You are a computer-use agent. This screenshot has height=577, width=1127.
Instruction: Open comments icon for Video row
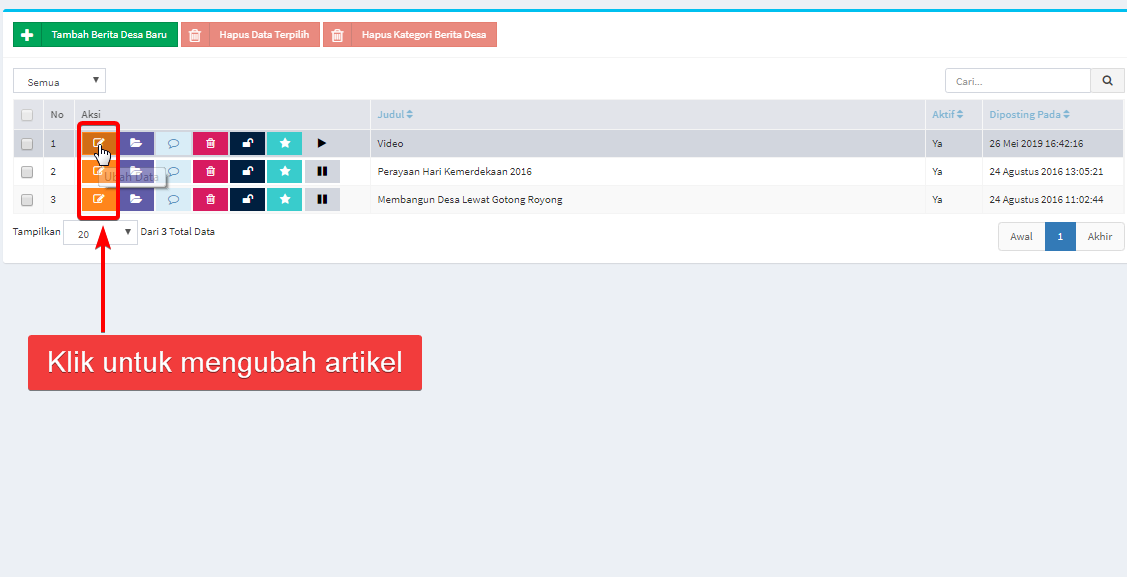(x=173, y=143)
